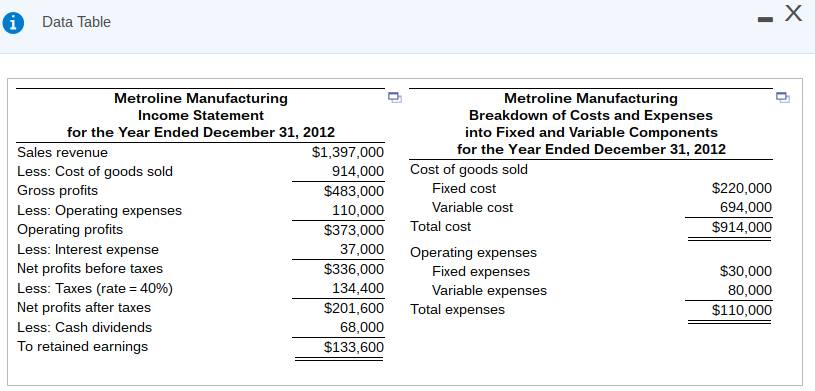Click the 914,000 value in the Income Statement
815x391 pixels.
pos(358,172)
